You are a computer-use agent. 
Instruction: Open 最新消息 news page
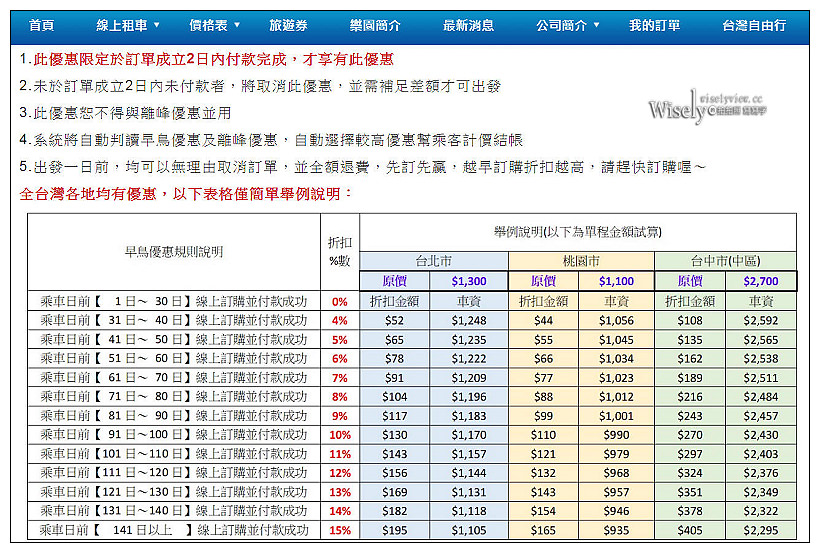(469, 25)
